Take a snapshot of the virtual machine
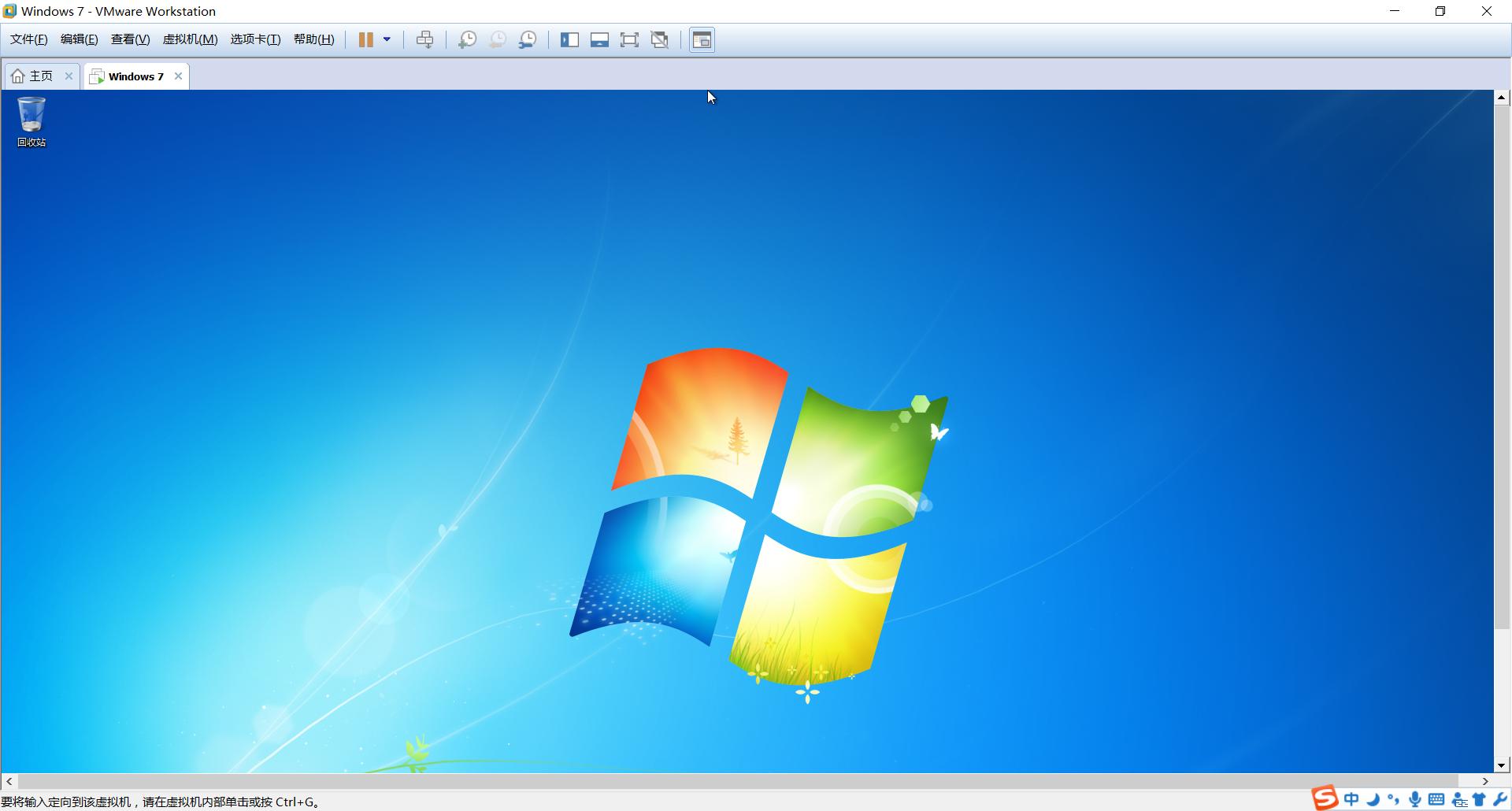 pyautogui.click(x=467, y=39)
